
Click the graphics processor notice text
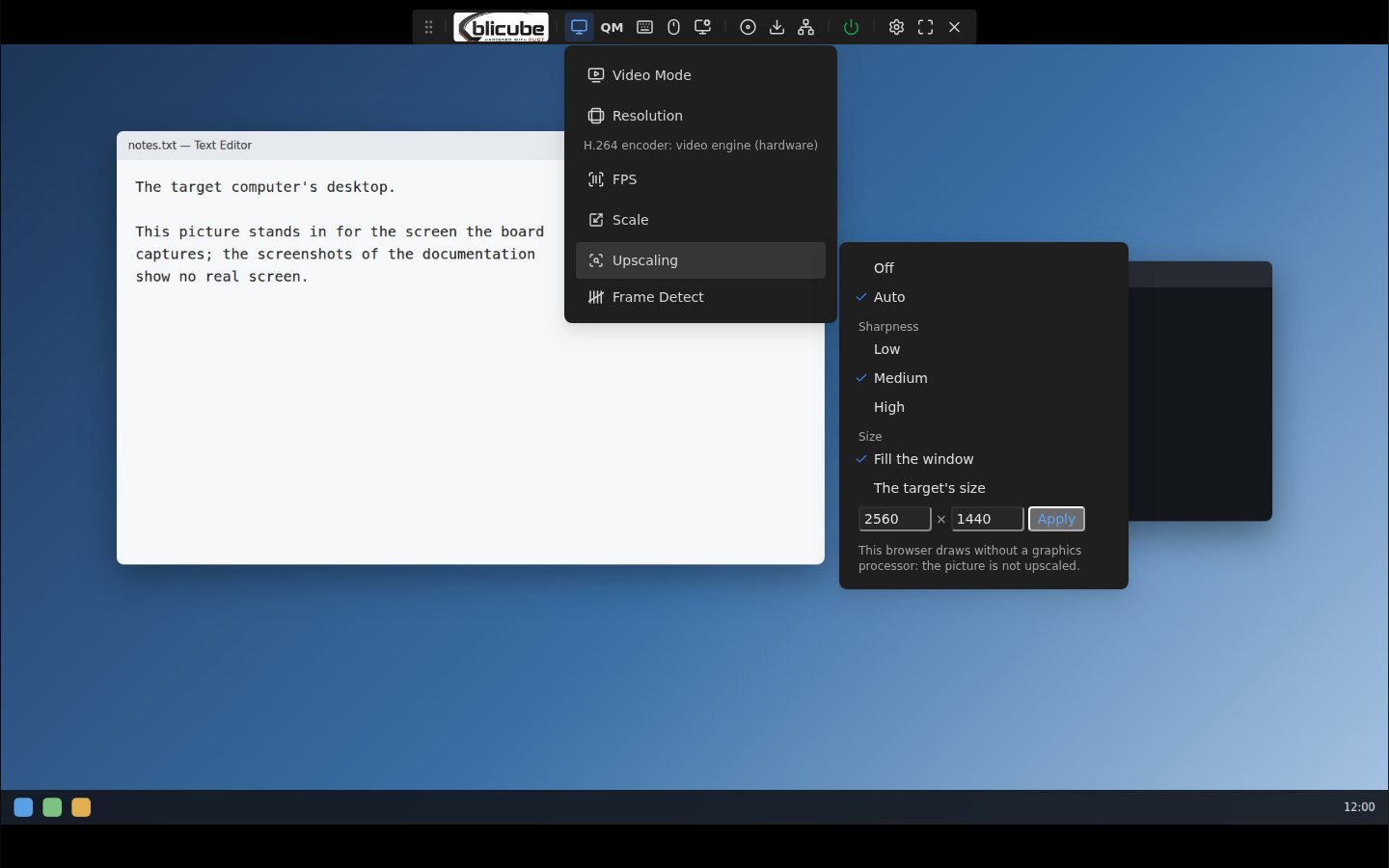point(969,558)
